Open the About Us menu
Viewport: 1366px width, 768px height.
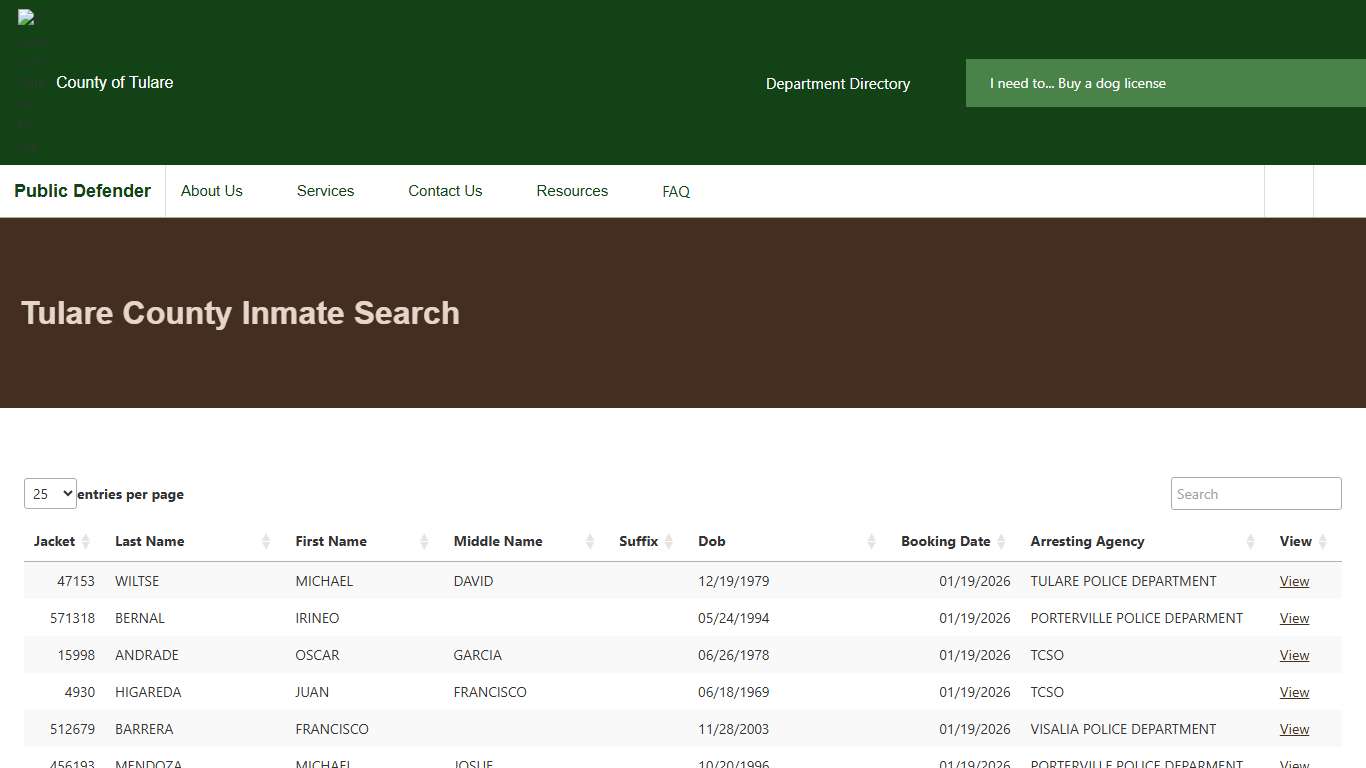[211, 191]
